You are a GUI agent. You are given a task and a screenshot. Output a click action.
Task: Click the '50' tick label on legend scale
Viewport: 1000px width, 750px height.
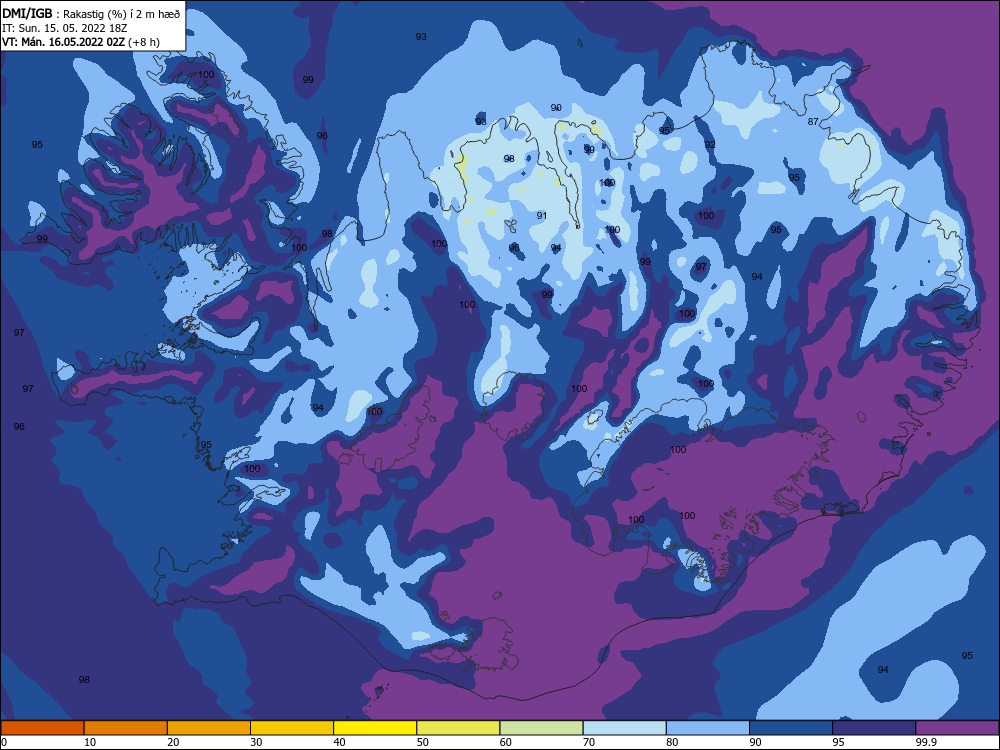(x=423, y=742)
